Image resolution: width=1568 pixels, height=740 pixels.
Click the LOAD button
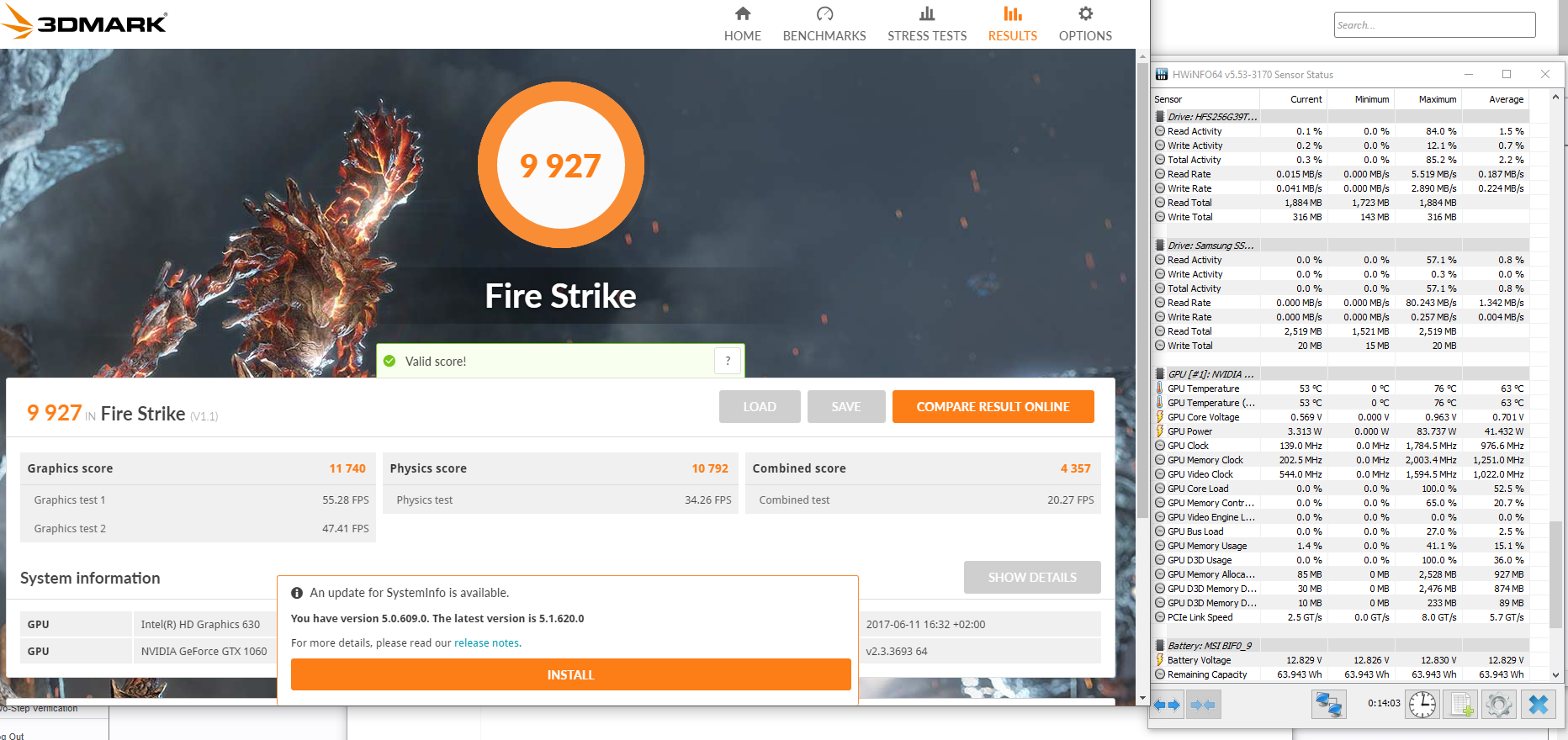click(760, 406)
